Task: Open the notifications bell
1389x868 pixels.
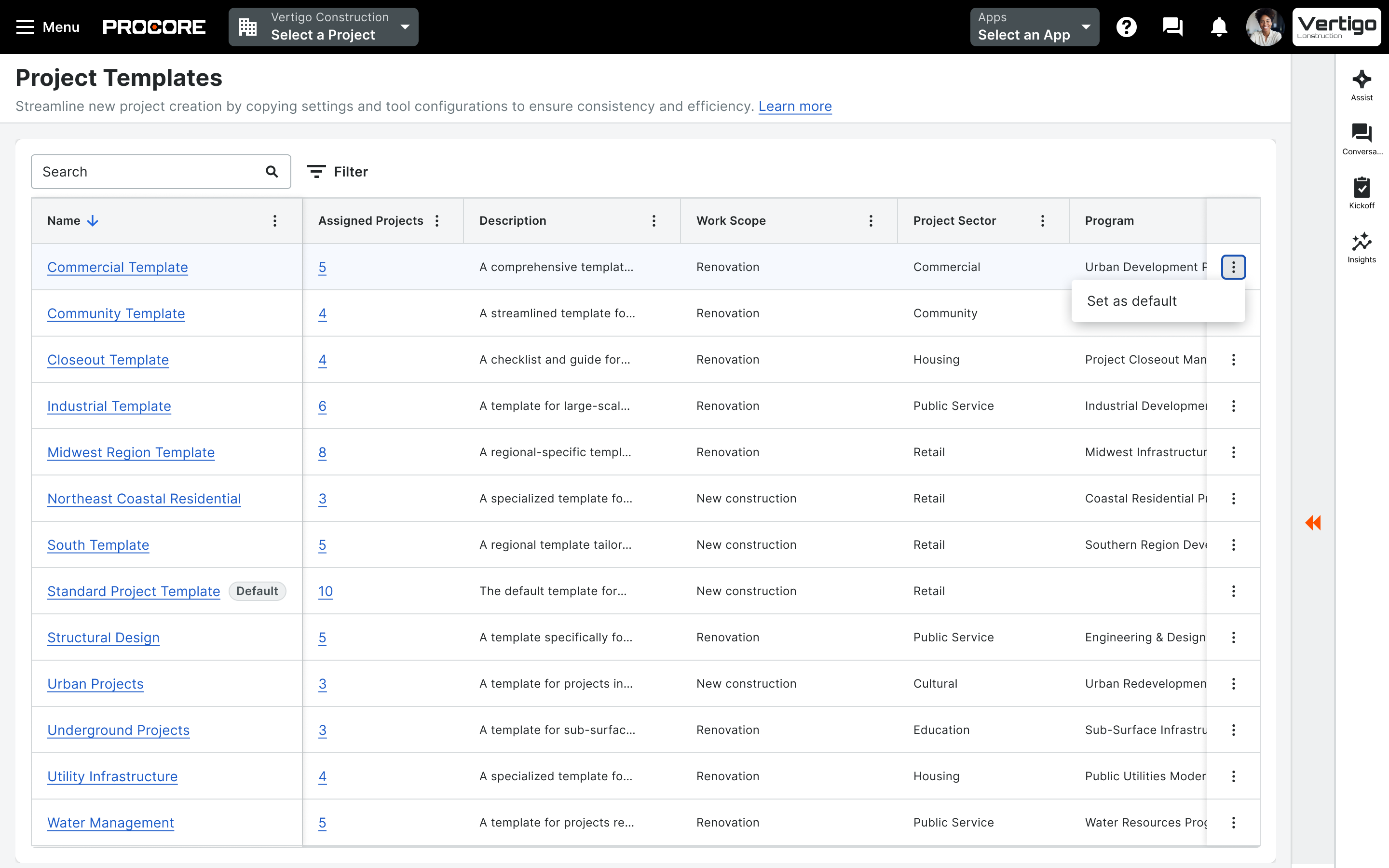Action: [1218, 27]
